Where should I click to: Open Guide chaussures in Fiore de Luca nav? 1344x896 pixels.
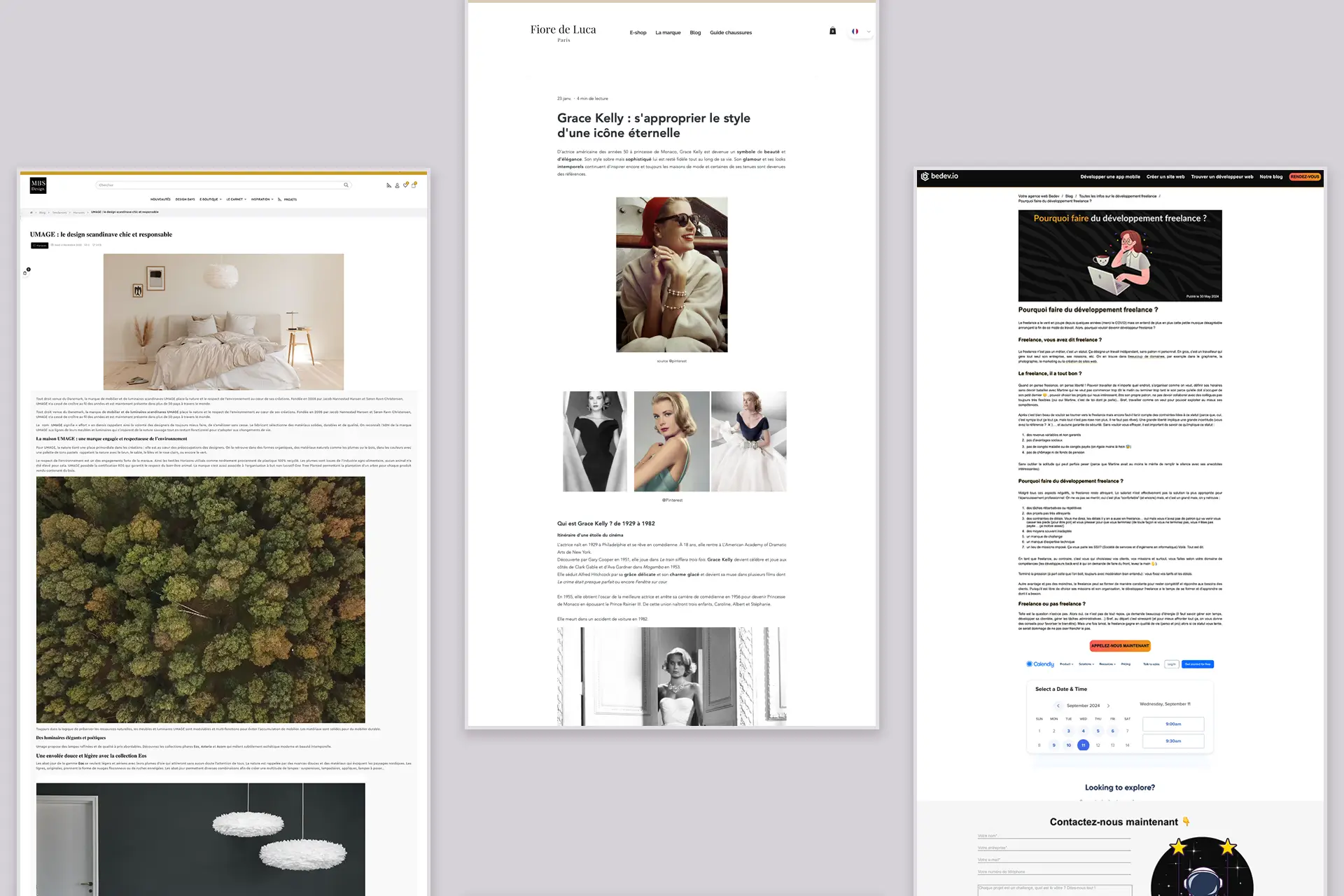point(731,32)
